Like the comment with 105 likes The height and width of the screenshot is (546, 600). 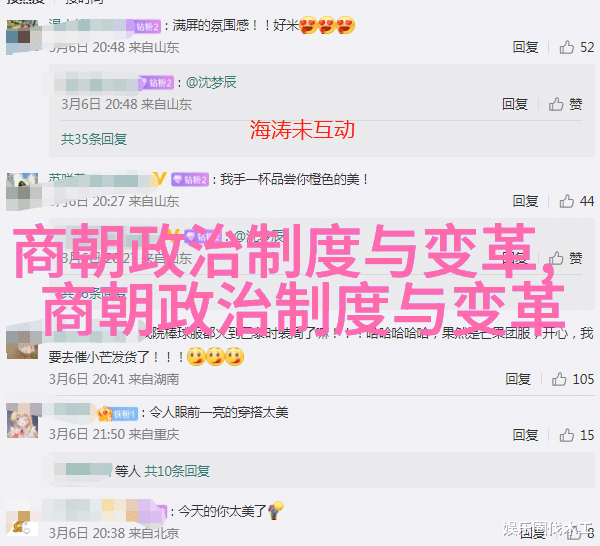[559, 379]
